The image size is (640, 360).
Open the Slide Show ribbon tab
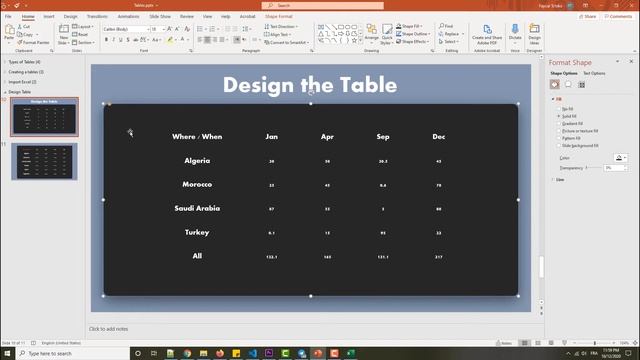(x=160, y=16)
